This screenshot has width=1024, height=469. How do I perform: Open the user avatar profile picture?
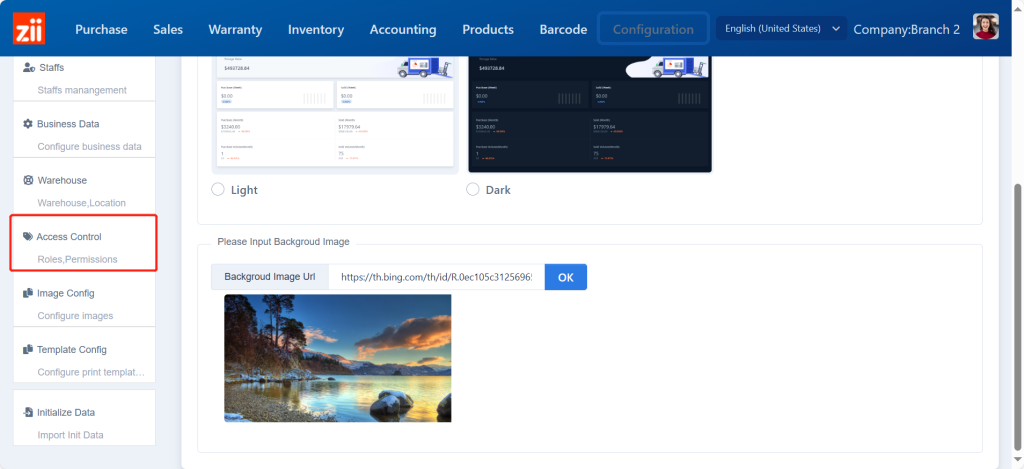click(x=986, y=28)
